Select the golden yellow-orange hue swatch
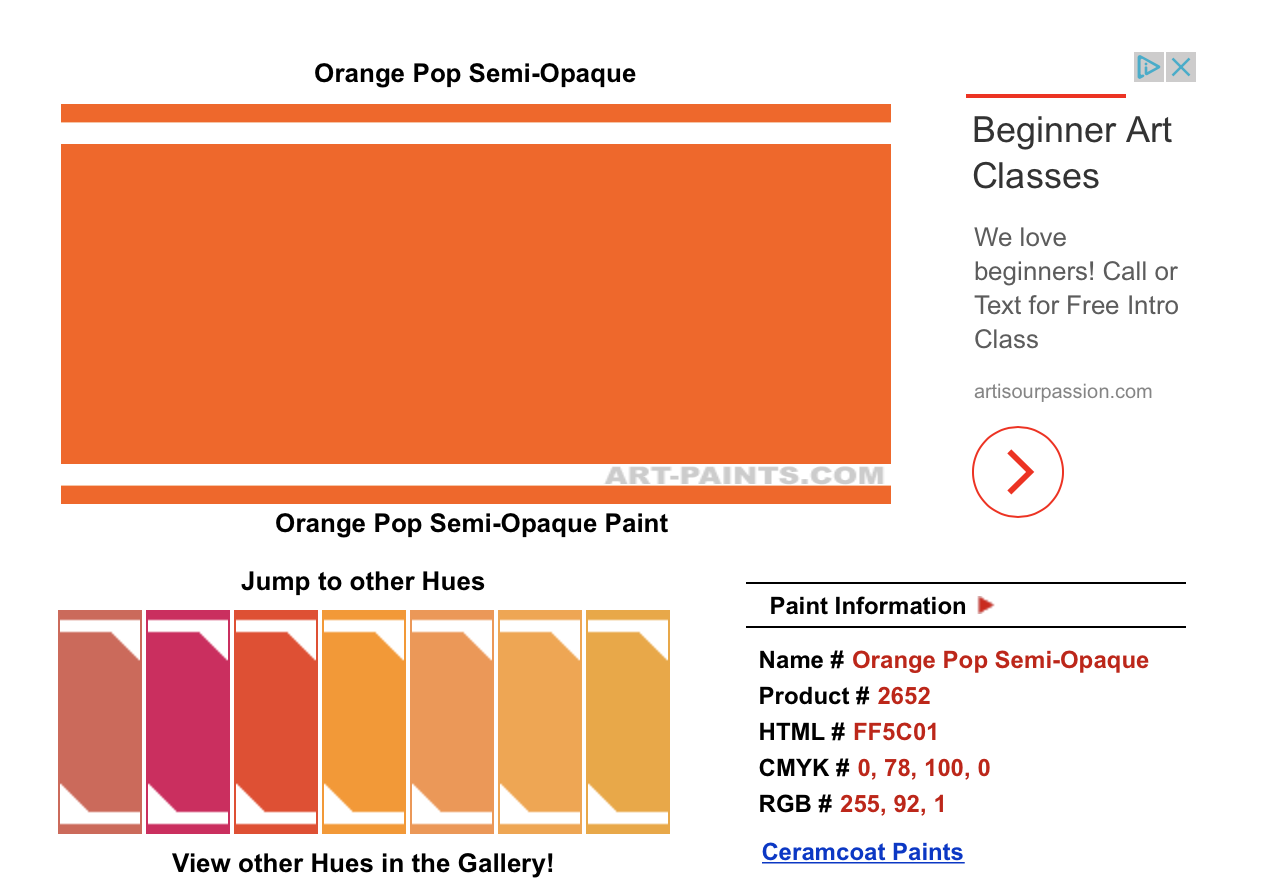 (628, 722)
